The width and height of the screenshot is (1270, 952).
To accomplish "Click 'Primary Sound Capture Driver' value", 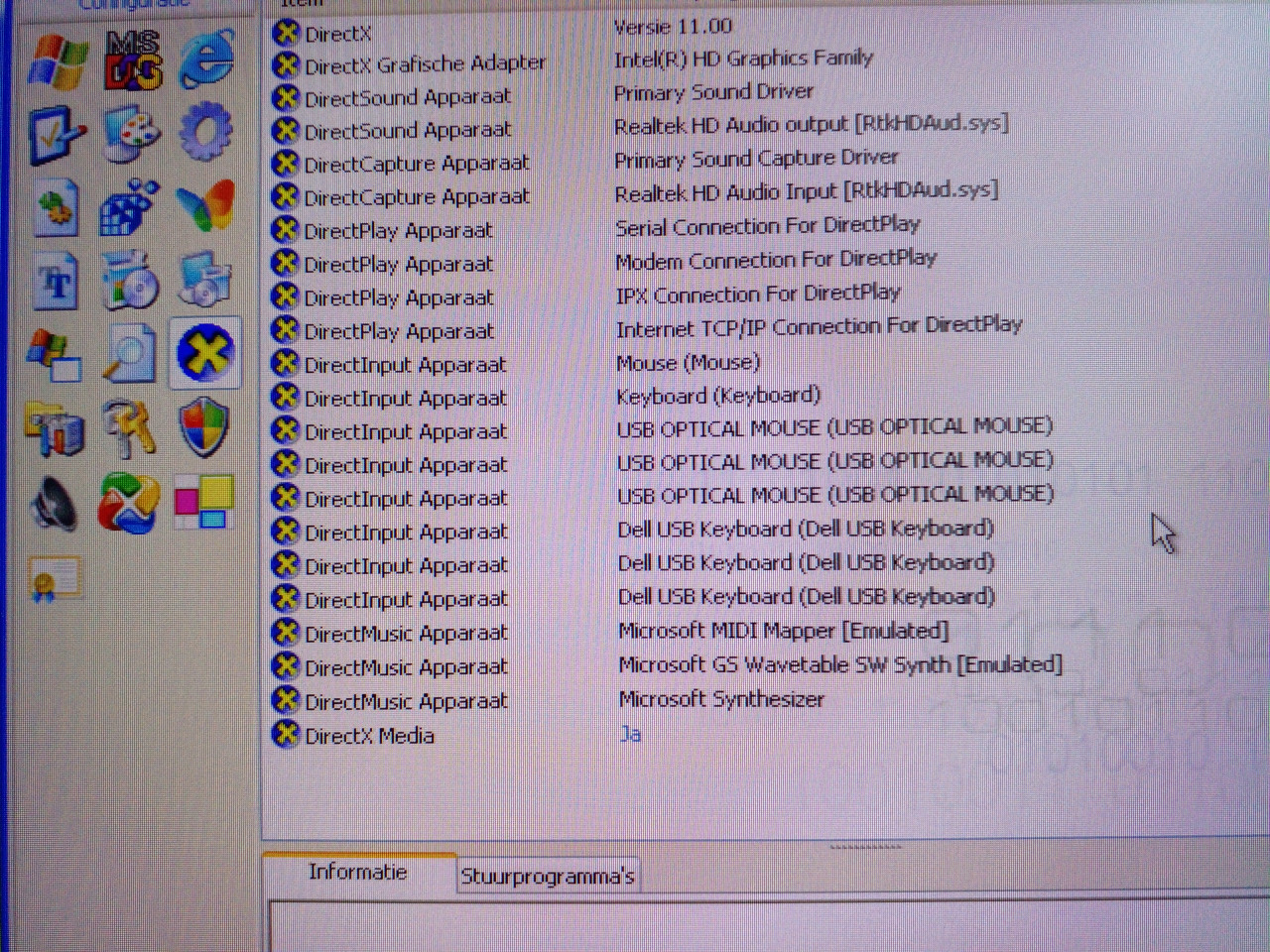I will coord(756,159).
